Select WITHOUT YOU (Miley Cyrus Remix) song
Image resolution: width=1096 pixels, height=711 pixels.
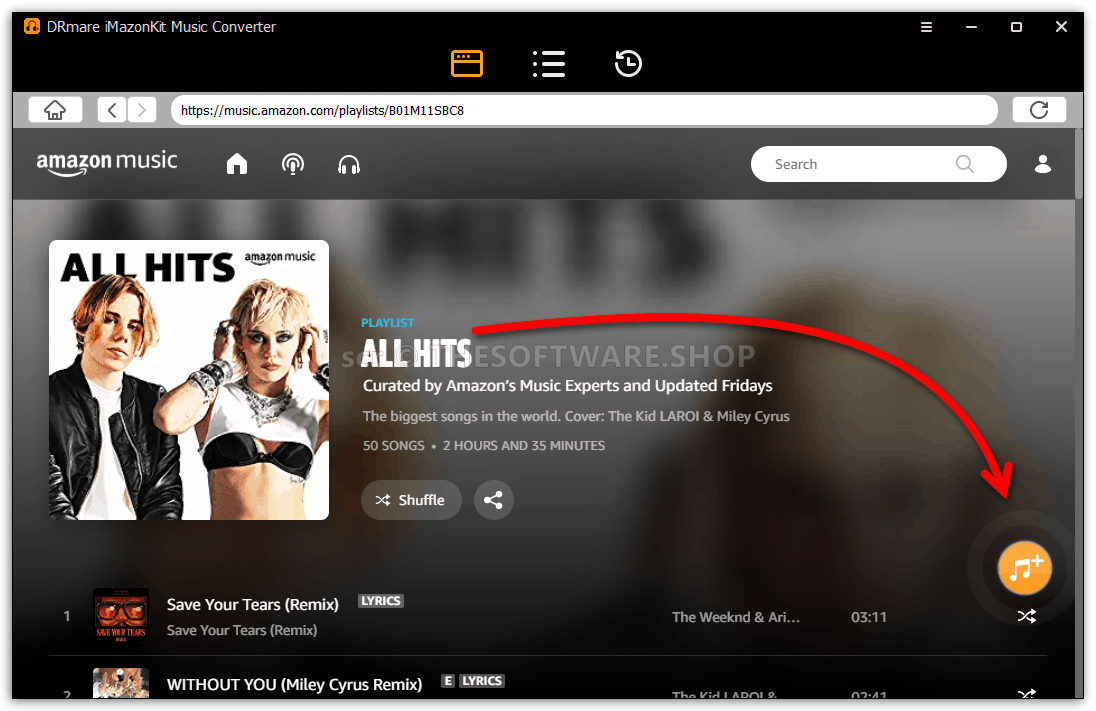[x=294, y=684]
